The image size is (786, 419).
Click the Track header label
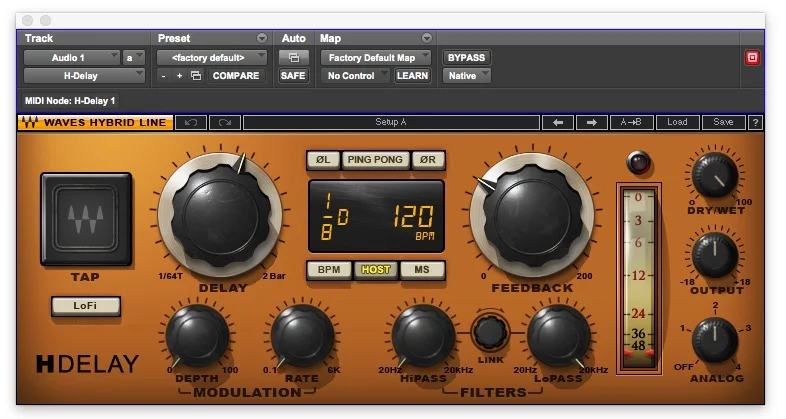pyautogui.click(x=39, y=38)
